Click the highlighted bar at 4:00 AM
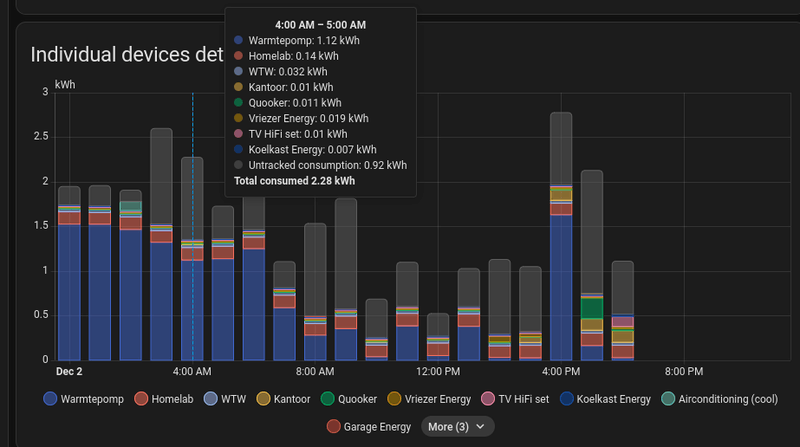Viewport: 800px width, 447px height. (192, 259)
